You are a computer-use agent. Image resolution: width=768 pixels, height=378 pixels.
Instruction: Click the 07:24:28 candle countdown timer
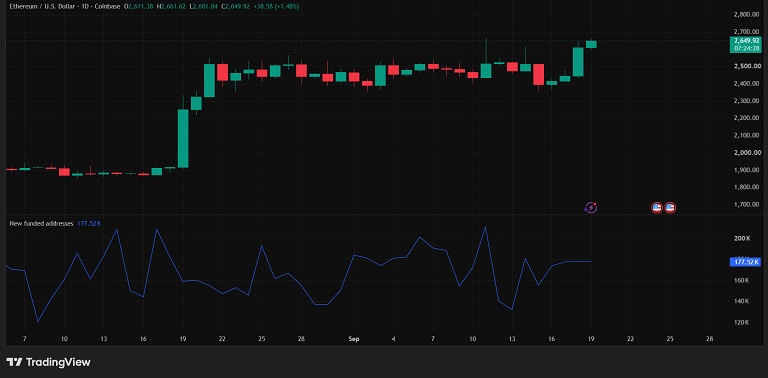(x=745, y=48)
